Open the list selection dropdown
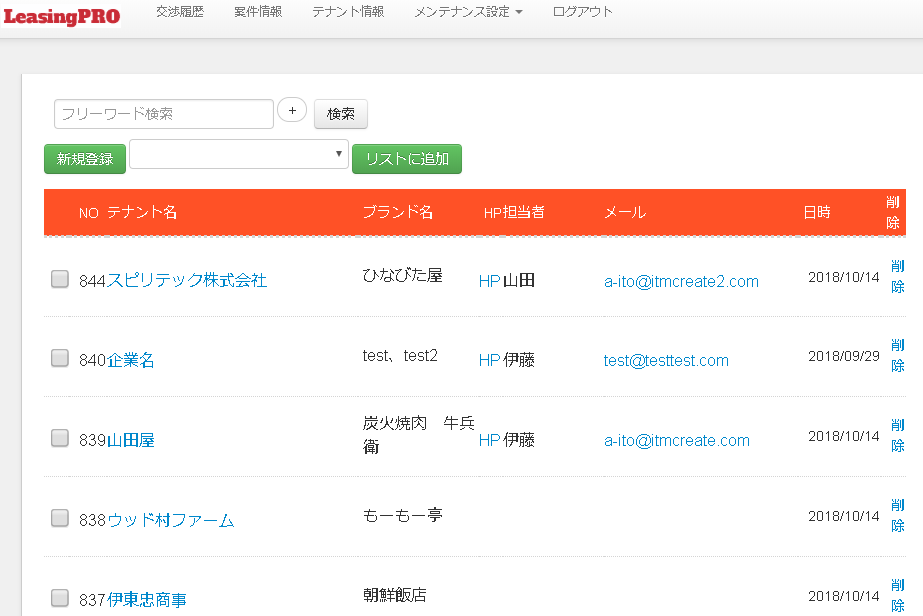Image resolution: width=923 pixels, height=616 pixels. [x=239, y=154]
